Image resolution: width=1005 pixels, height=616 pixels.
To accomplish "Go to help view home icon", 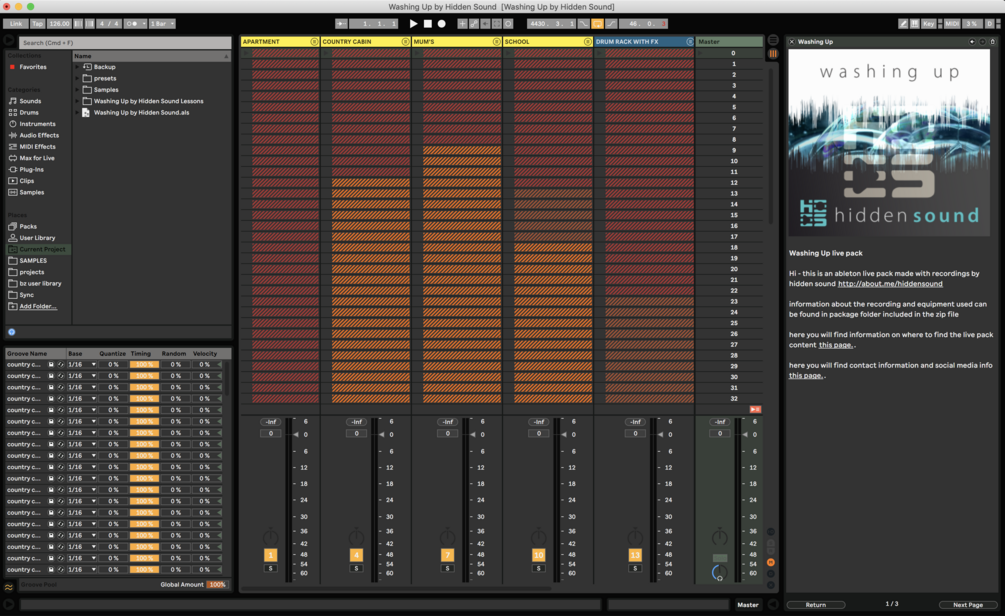I will 993,42.
